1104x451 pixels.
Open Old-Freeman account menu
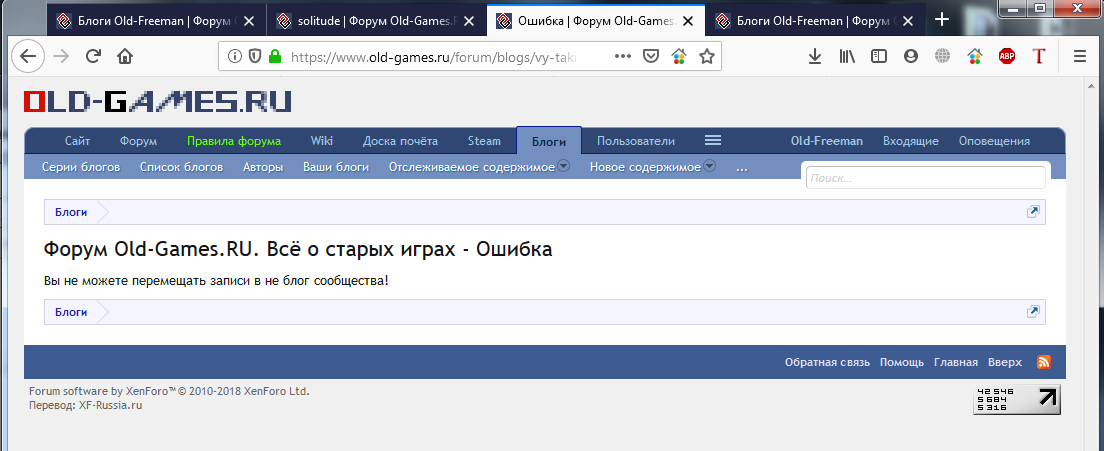click(x=827, y=141)
